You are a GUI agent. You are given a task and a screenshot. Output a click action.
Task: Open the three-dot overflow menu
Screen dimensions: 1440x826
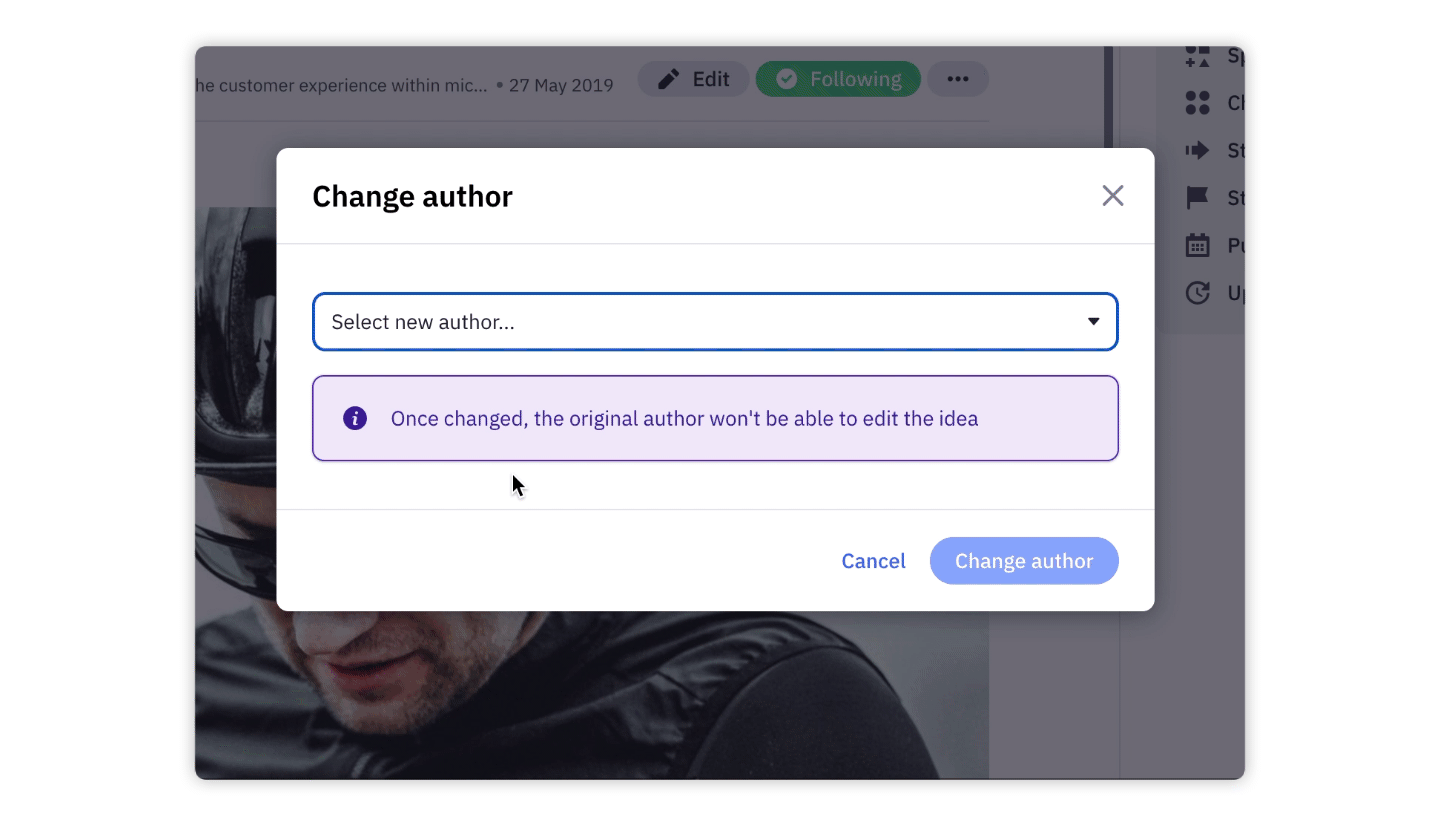coord(957,78)
